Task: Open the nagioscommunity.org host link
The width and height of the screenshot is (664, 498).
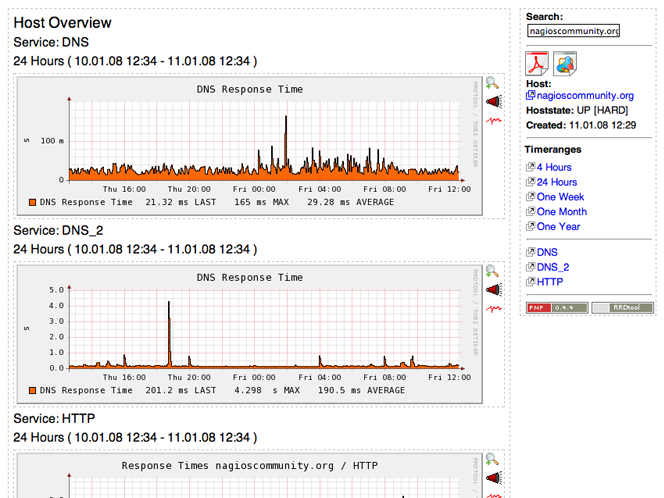Action: [x=585, y=96]
